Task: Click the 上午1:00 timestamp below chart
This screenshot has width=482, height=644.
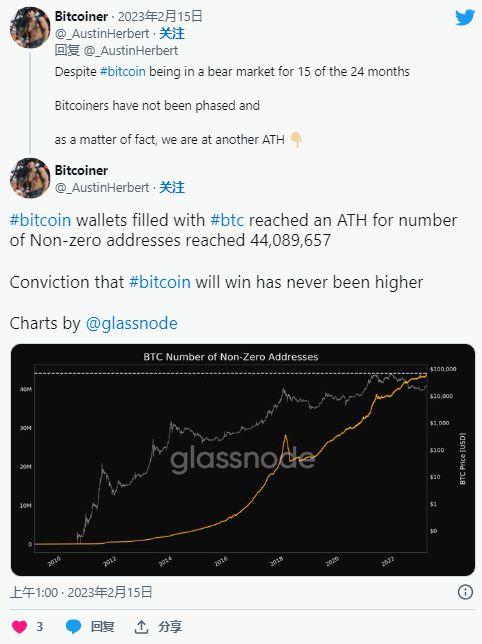Action: pyautogui.click(x=34, y=592)
